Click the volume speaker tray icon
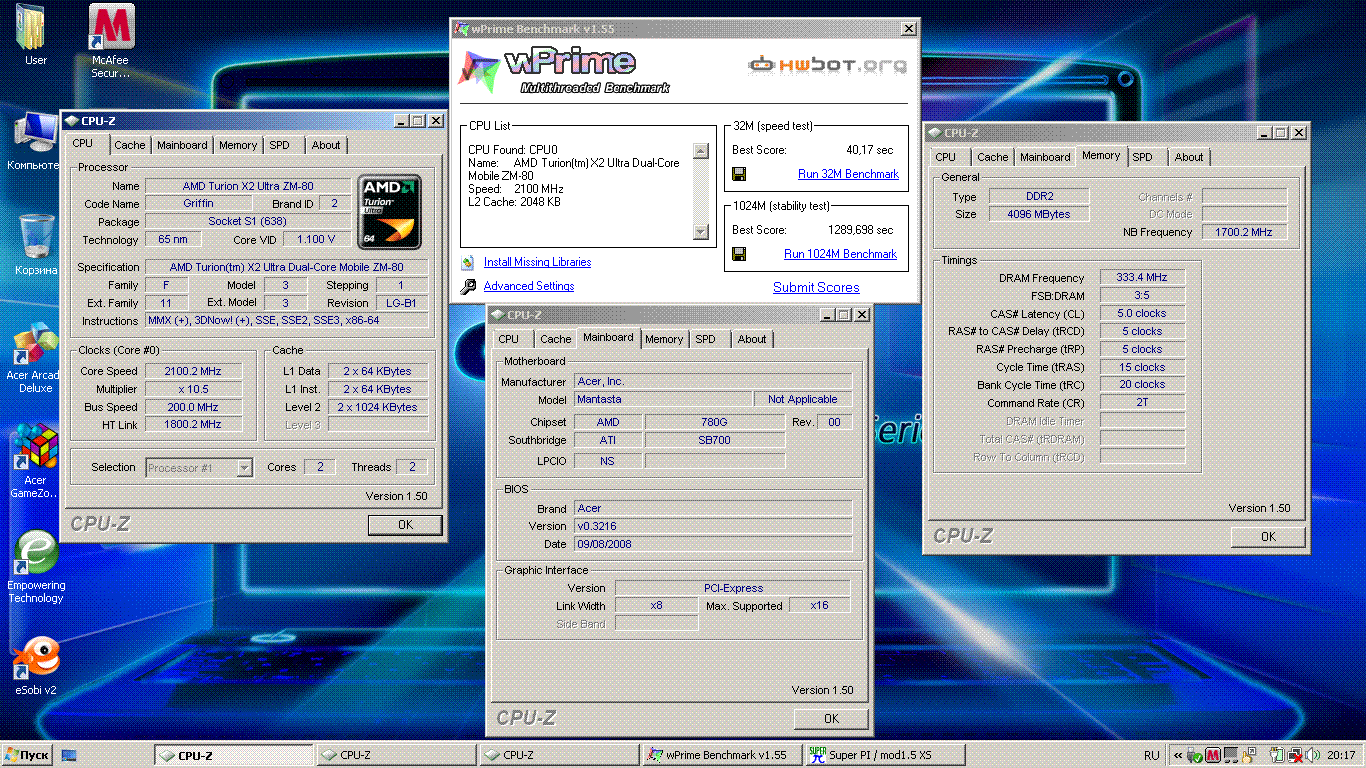Viewport: 1366px width, 768px height. [x=1313, y=755]
